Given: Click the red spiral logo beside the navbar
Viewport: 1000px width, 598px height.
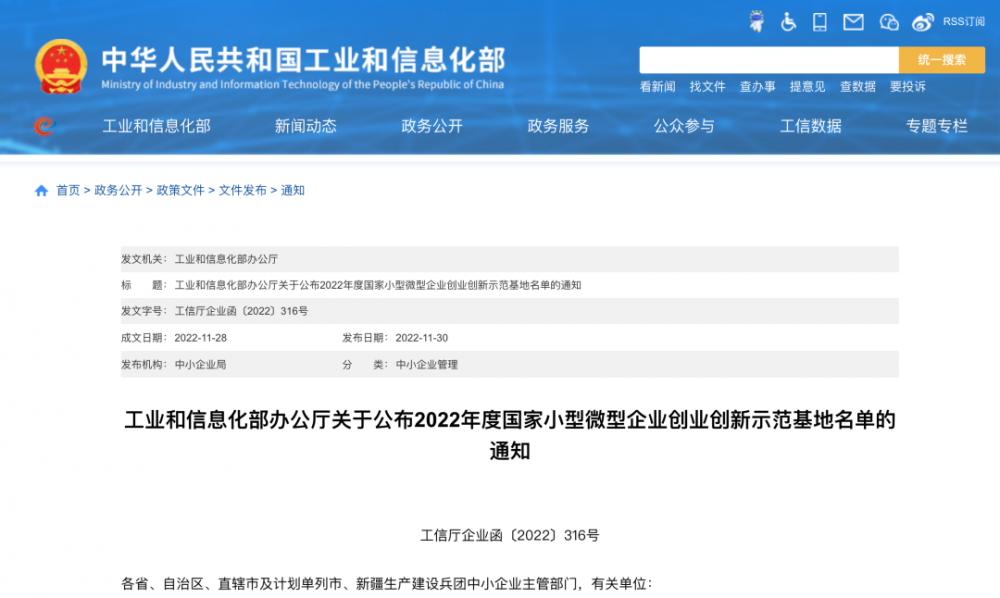Looking at the screenshot, I should coord(43,126).
